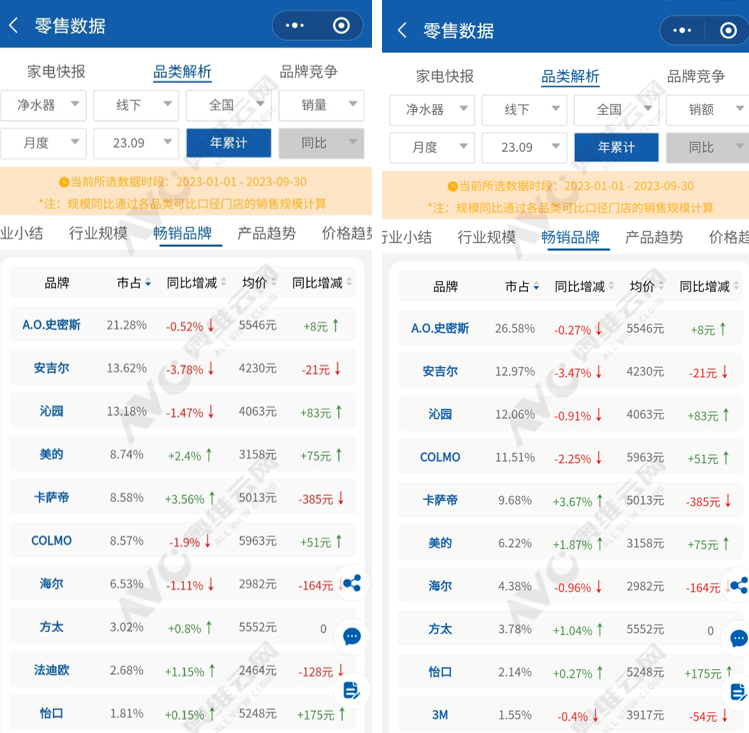749x733 pixels.
Task: Select 品类解析 tab in left panel
Action: click(x=182, y=72)
